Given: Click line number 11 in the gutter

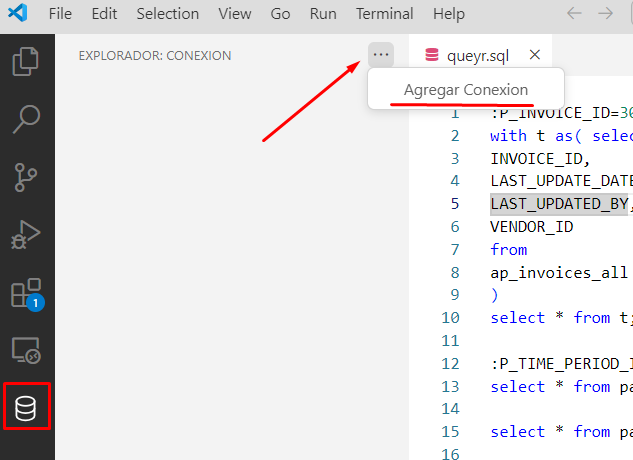Looking at the screenshot, I should [450, 341].
